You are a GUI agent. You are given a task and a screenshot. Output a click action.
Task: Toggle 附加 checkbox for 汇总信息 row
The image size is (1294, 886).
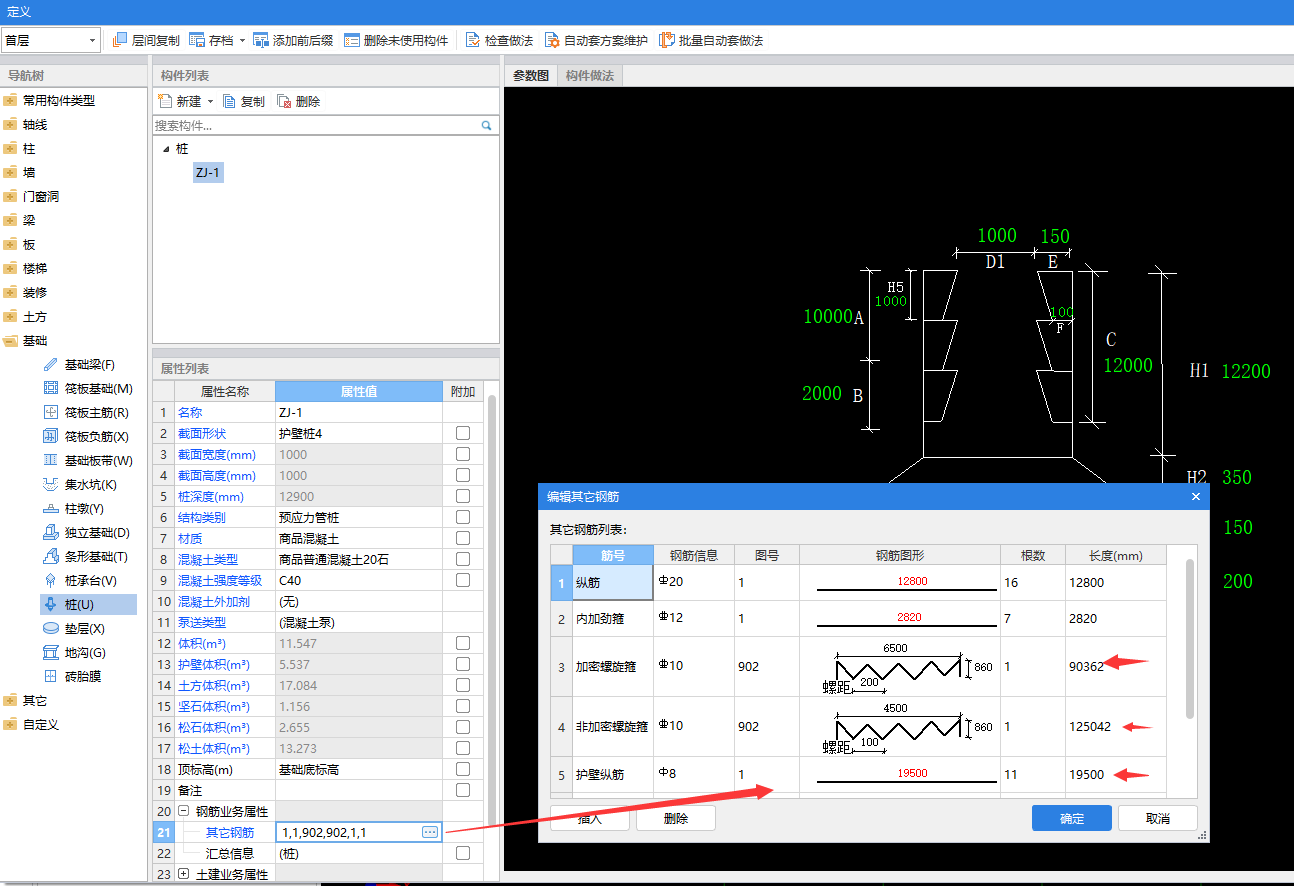click(x=463, y=853)
